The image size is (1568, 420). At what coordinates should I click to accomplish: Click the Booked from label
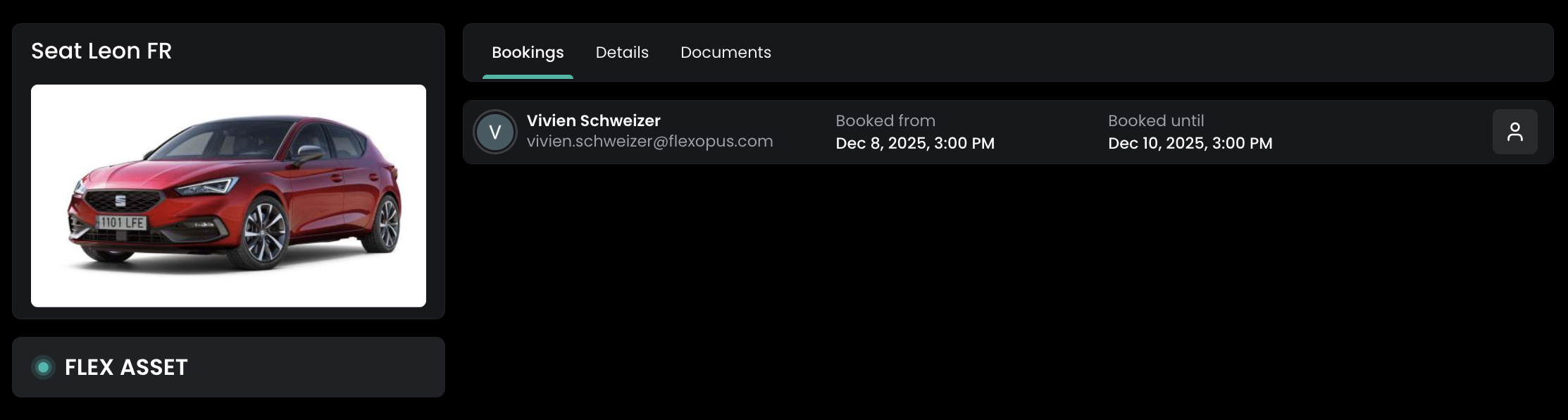point(885,121)
